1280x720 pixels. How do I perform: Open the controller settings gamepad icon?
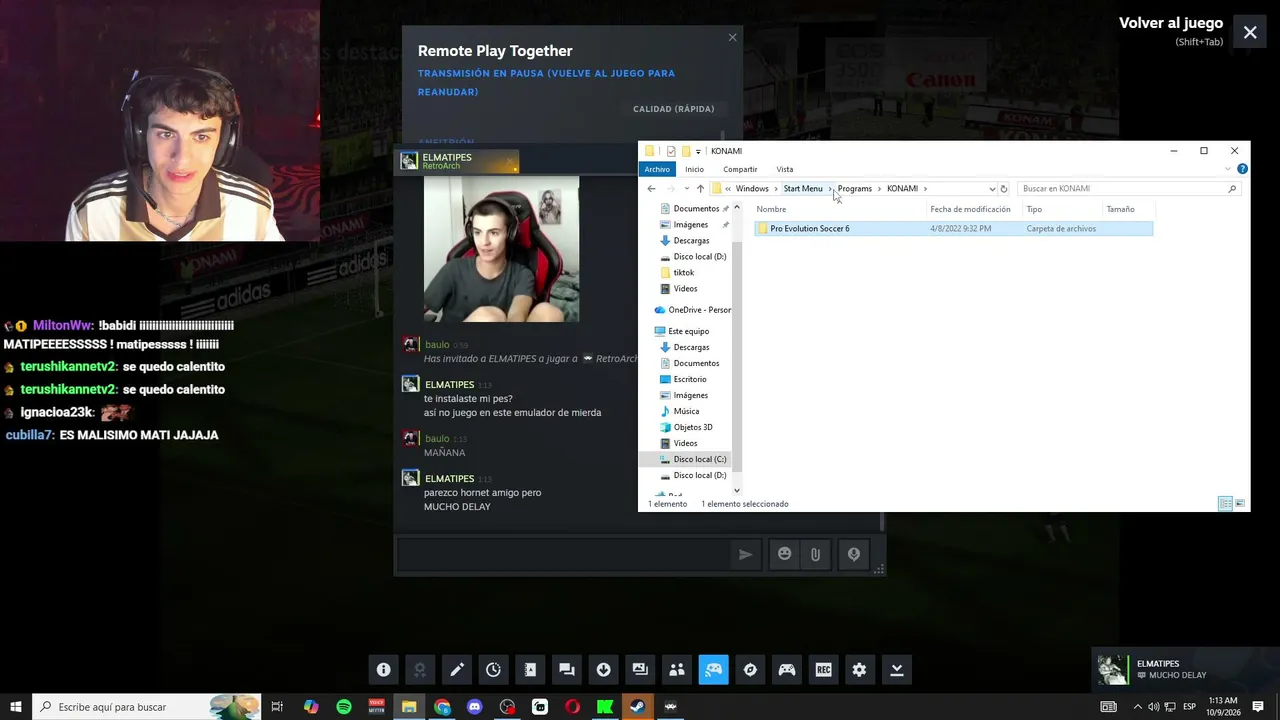787,670
